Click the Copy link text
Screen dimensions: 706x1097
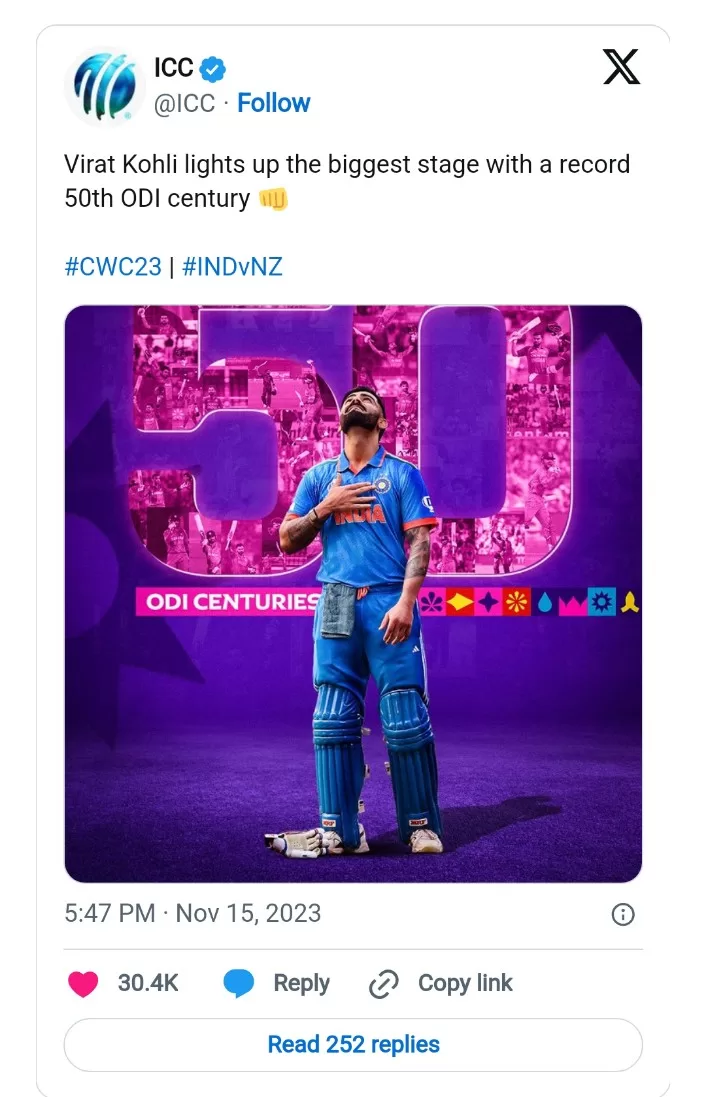pos(465,984)
